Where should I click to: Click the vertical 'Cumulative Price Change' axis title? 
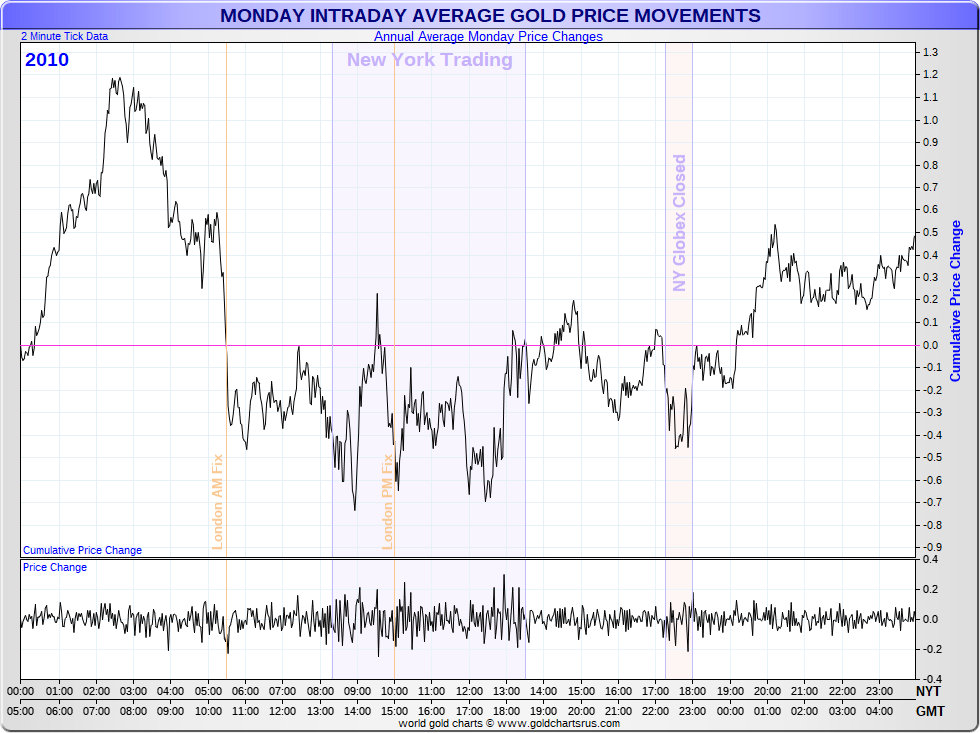pyautogui.click(x=955, y=301)
